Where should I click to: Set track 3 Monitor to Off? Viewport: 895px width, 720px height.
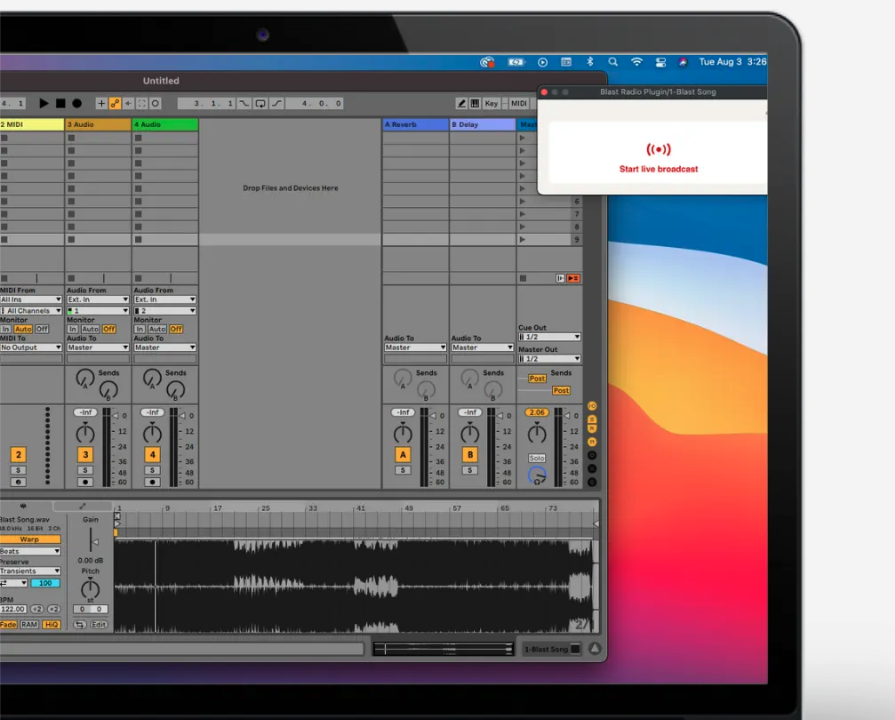click(x=109, y=329)
